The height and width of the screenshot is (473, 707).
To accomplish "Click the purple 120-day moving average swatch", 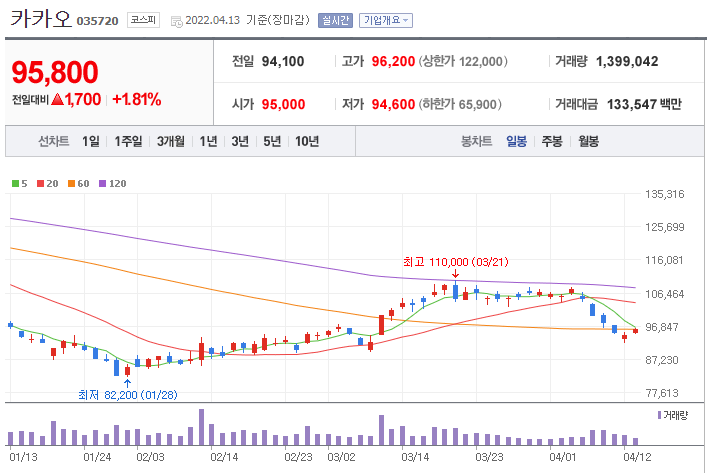I will [102, 184].
